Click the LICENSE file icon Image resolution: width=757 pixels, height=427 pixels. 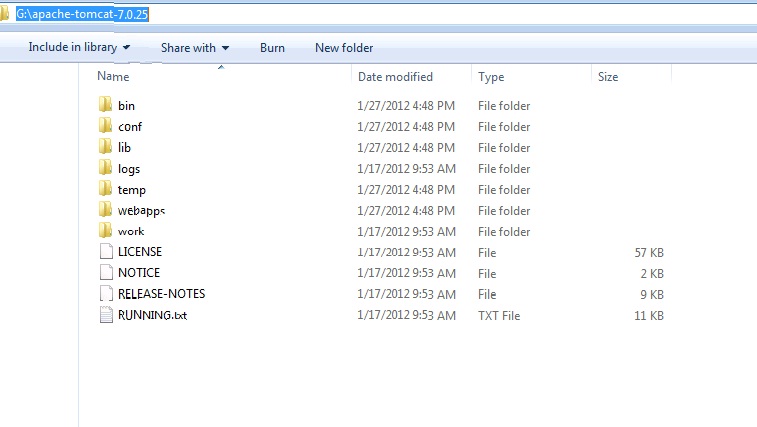coord(106,252)
